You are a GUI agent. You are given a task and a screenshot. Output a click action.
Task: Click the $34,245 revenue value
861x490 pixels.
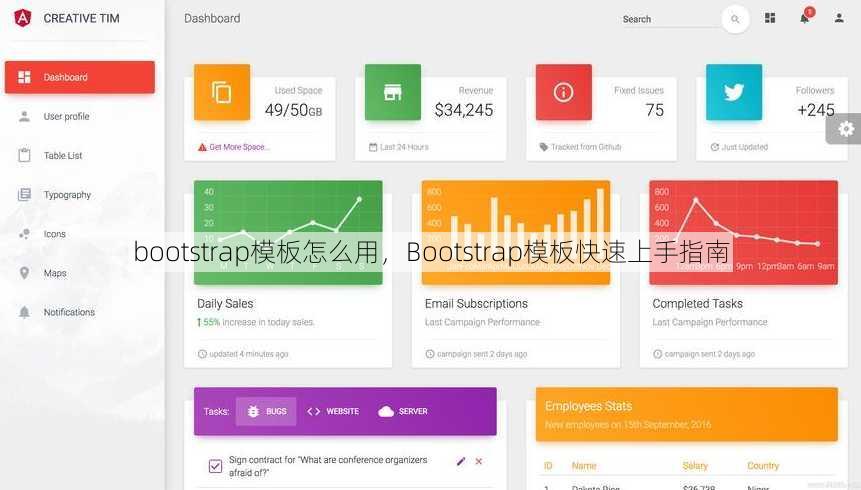click(463, 110)
